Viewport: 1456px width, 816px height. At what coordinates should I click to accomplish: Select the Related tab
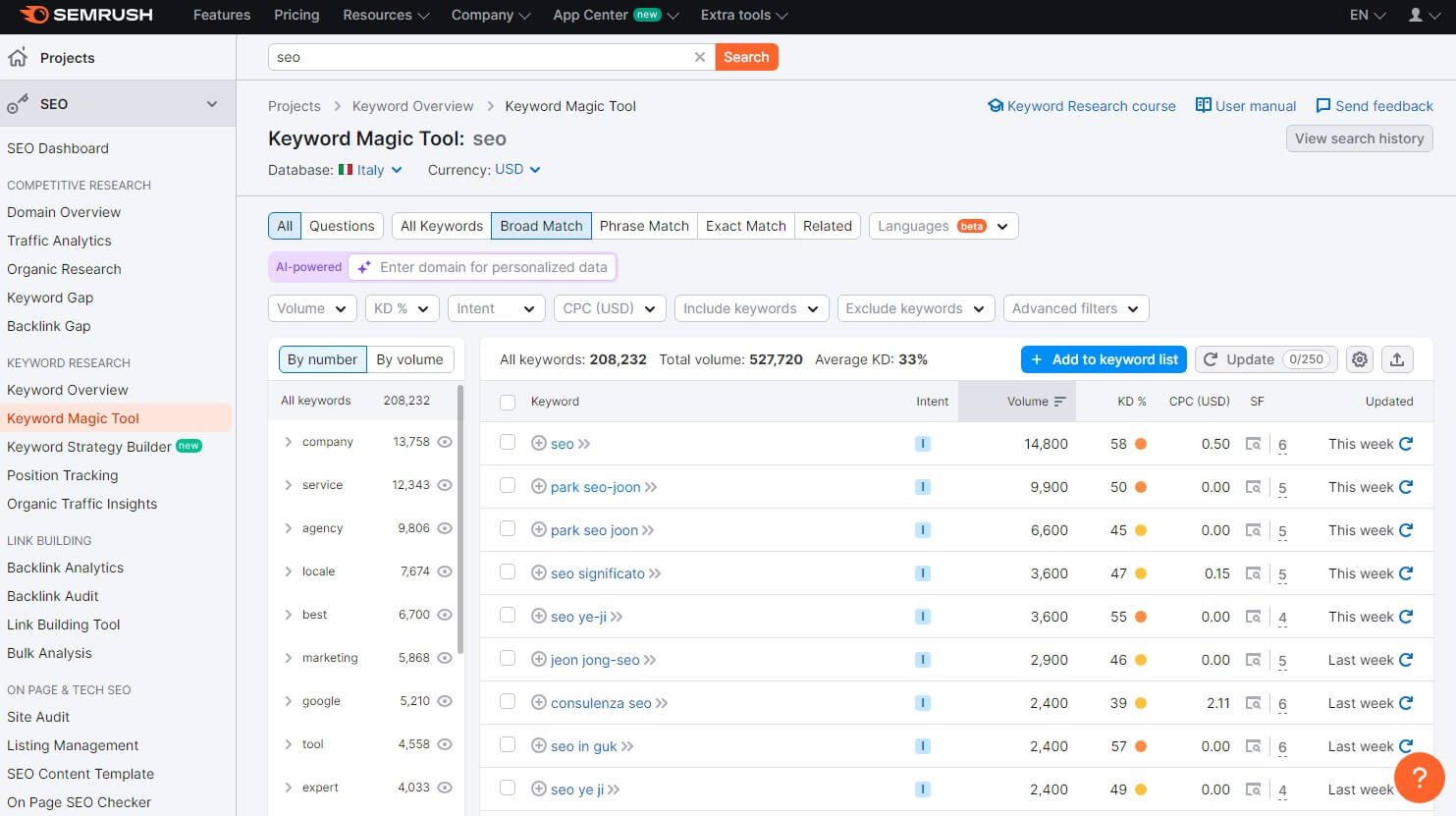coord(828,226)
